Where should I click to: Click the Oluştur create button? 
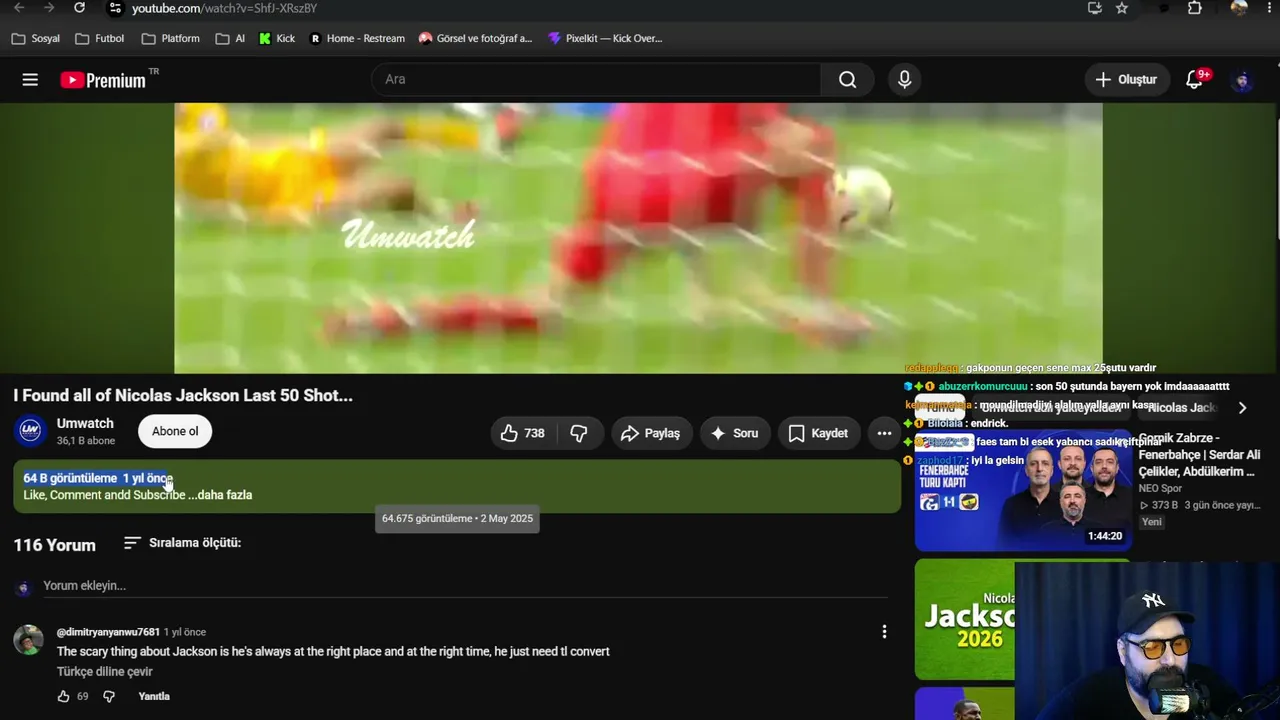pos(1127,80)
